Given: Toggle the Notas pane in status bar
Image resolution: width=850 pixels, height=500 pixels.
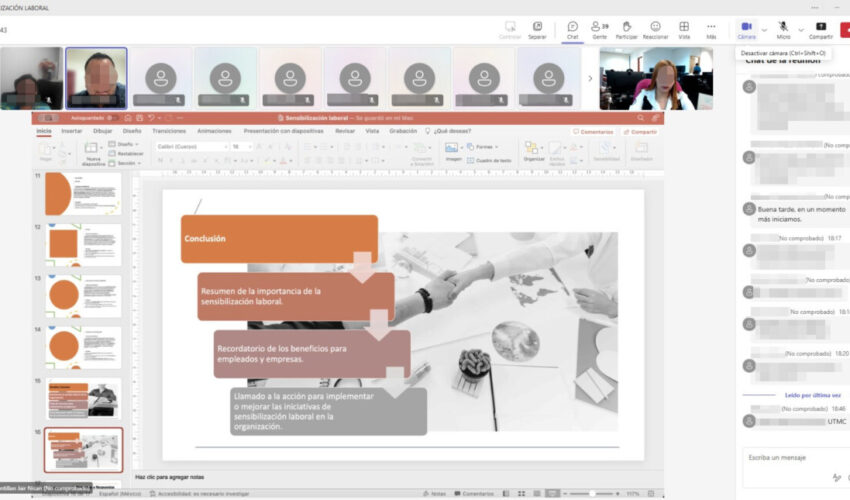Looking at the screenshot, I should point(435,493).
